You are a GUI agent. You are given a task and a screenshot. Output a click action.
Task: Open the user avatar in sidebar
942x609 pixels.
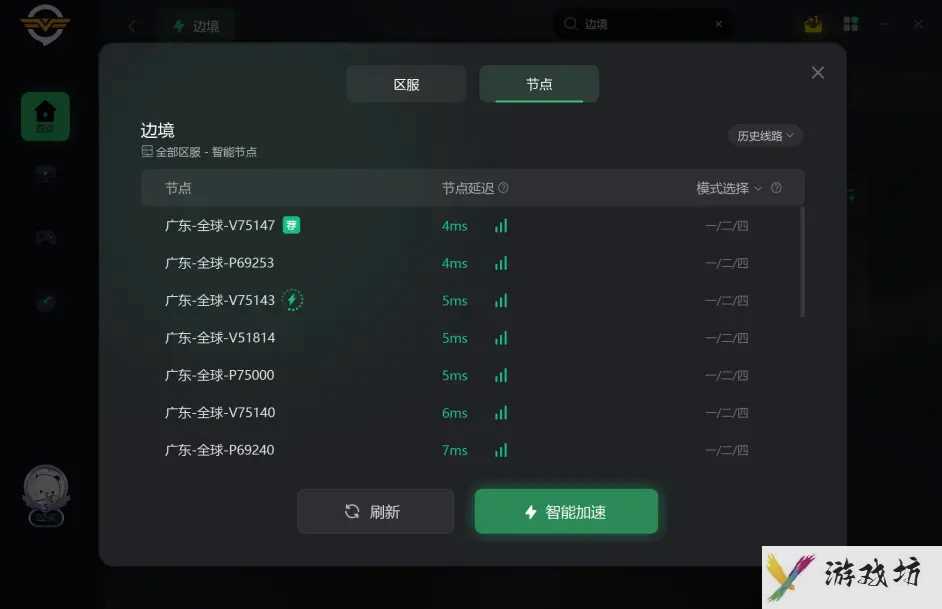tap(46, 489)
